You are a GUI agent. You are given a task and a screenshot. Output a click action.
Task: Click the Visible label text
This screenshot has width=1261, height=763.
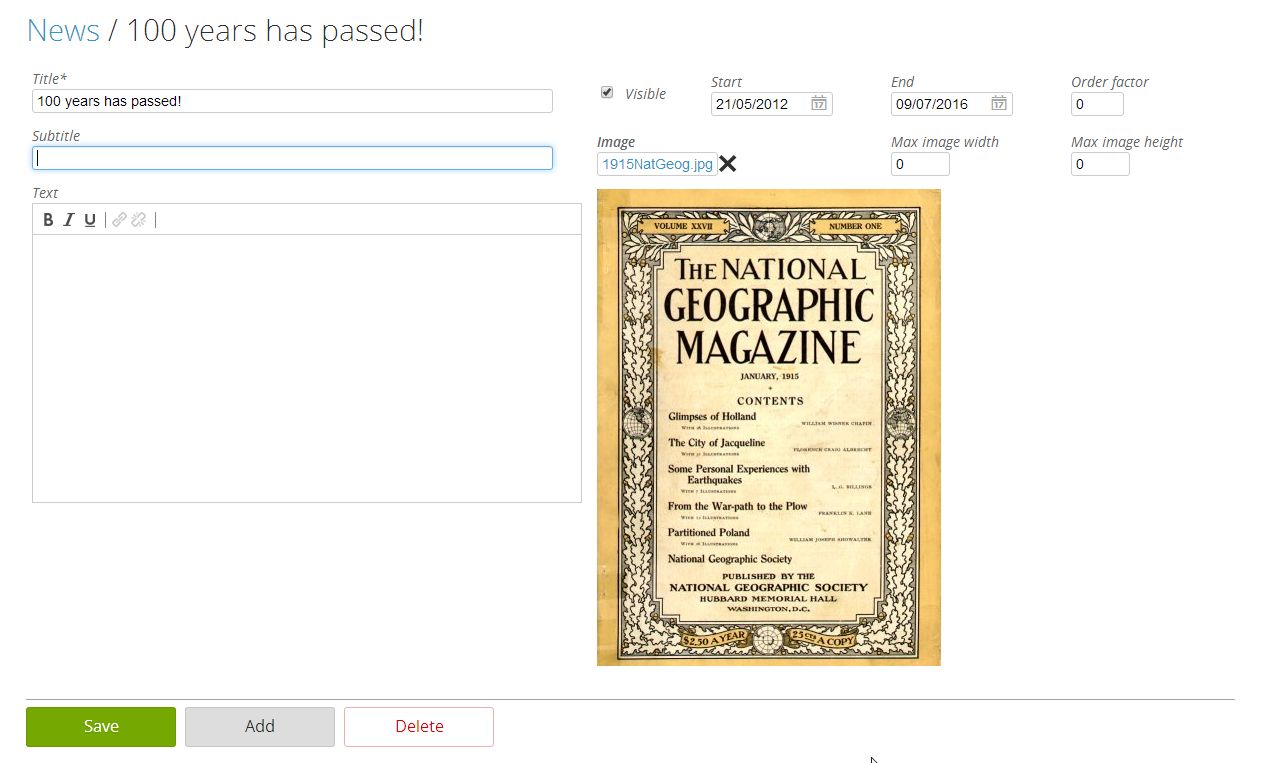pos(645,94)
